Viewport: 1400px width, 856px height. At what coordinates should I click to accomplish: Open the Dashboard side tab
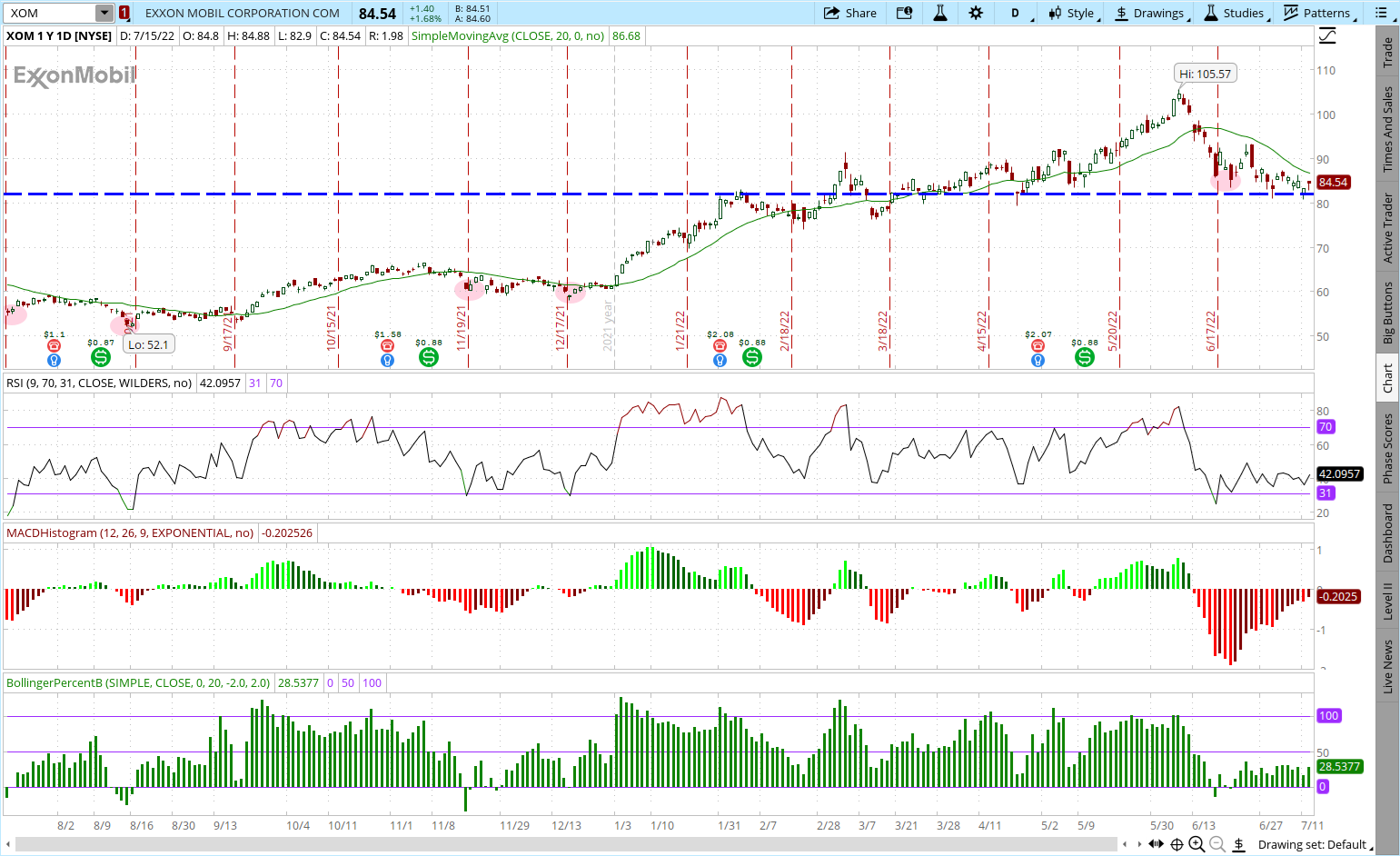pos(1387,533)
